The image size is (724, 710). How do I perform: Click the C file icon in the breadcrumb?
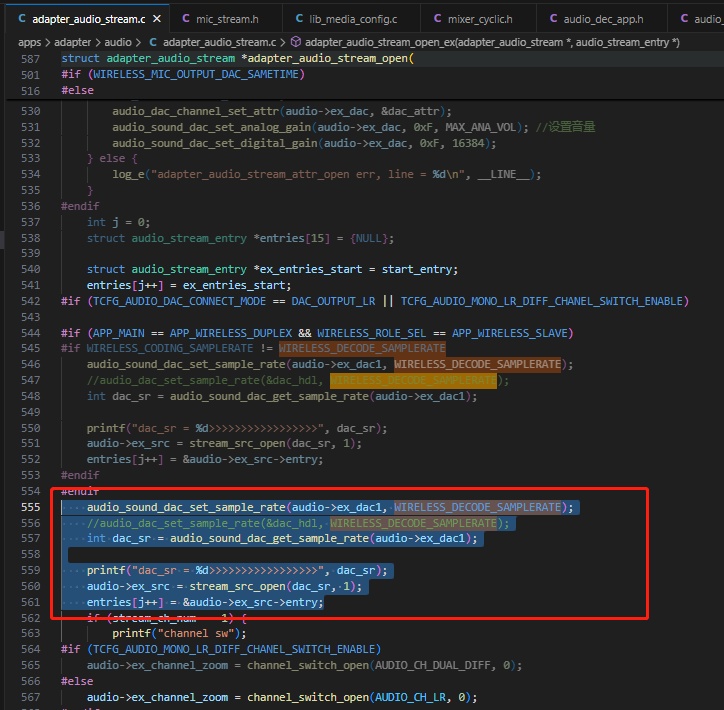click(x=153, y=42)
